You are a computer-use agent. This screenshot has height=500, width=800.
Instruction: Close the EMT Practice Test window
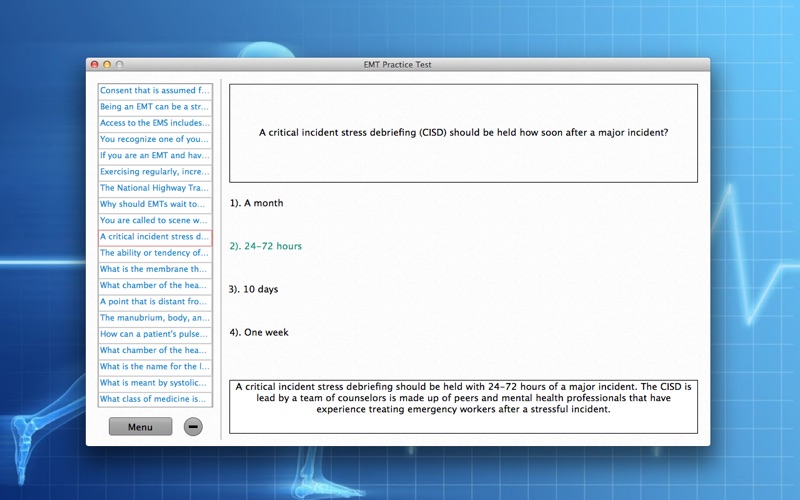[94, 64]
